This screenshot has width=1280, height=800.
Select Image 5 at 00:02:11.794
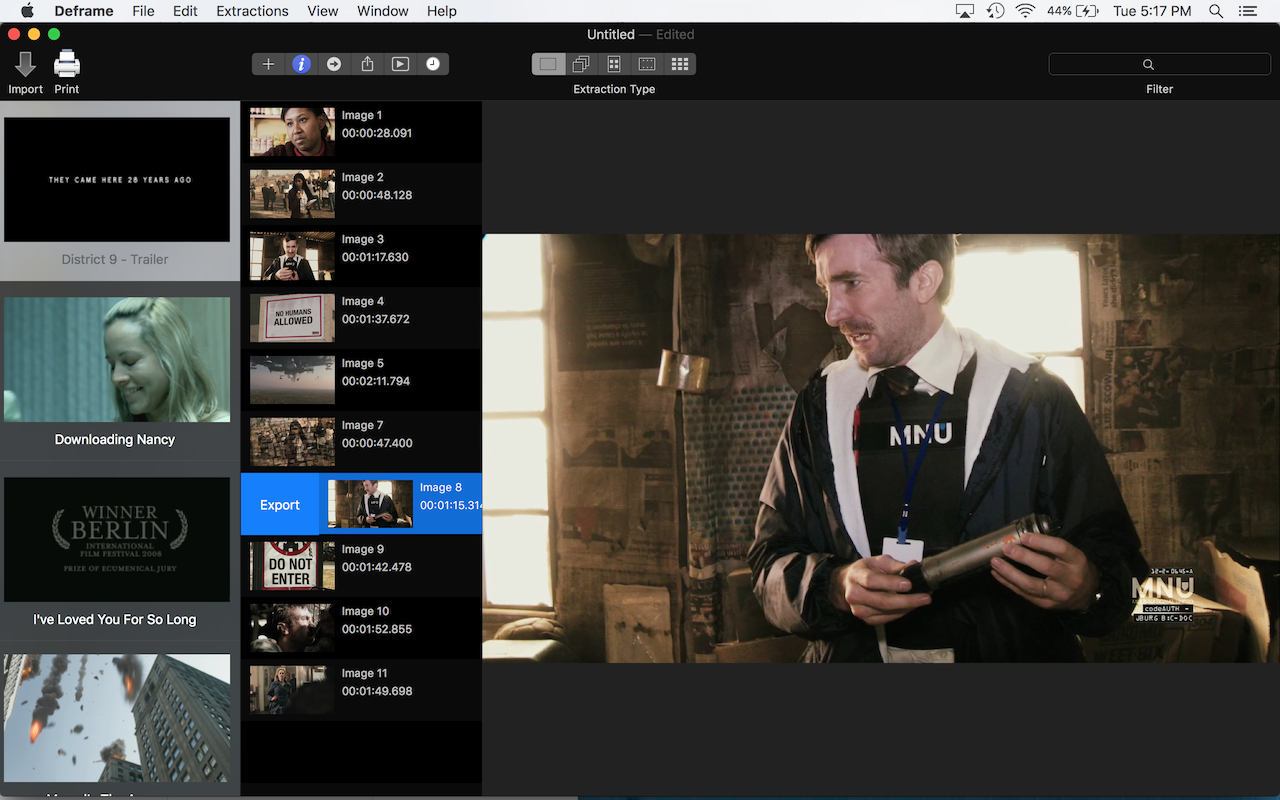tap(361, 380)
